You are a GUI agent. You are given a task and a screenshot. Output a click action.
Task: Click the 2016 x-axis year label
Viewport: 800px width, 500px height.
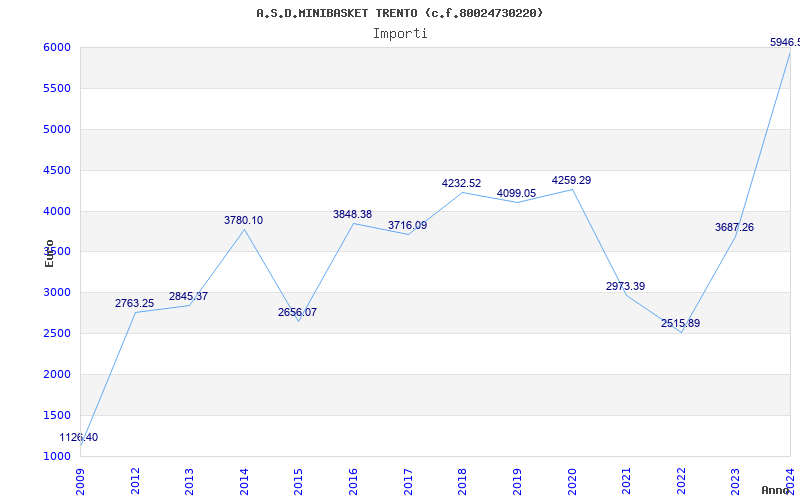[354, 481]
